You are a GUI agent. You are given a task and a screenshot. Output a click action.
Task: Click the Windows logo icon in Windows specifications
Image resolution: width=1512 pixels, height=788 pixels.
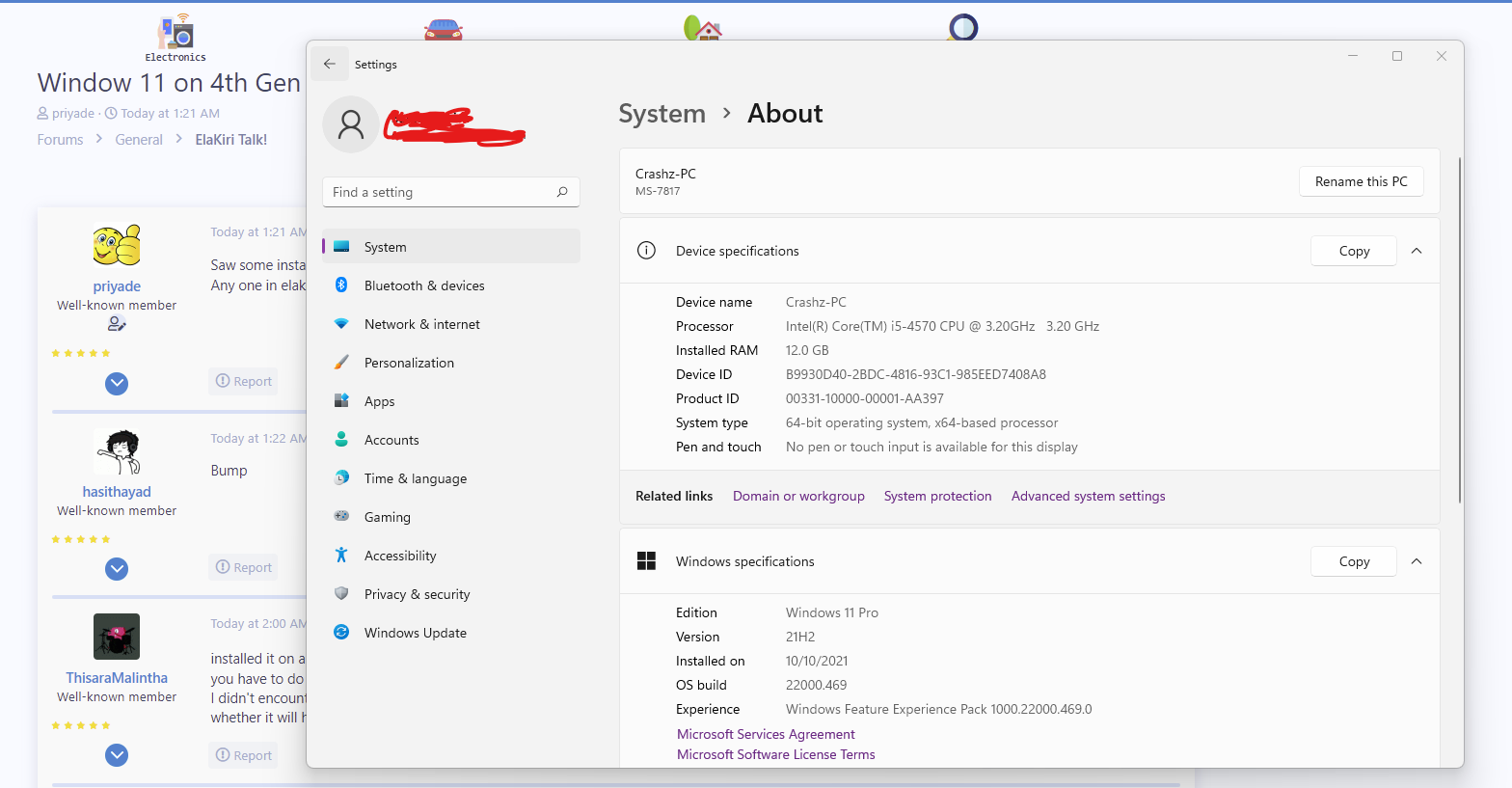646,561
